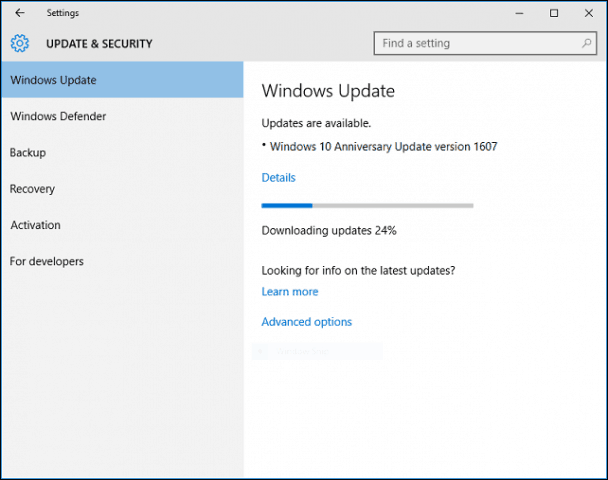Click Windows 10 Anniversary Update version 1607
Screen dimensions: 608x480
(383, 147)
